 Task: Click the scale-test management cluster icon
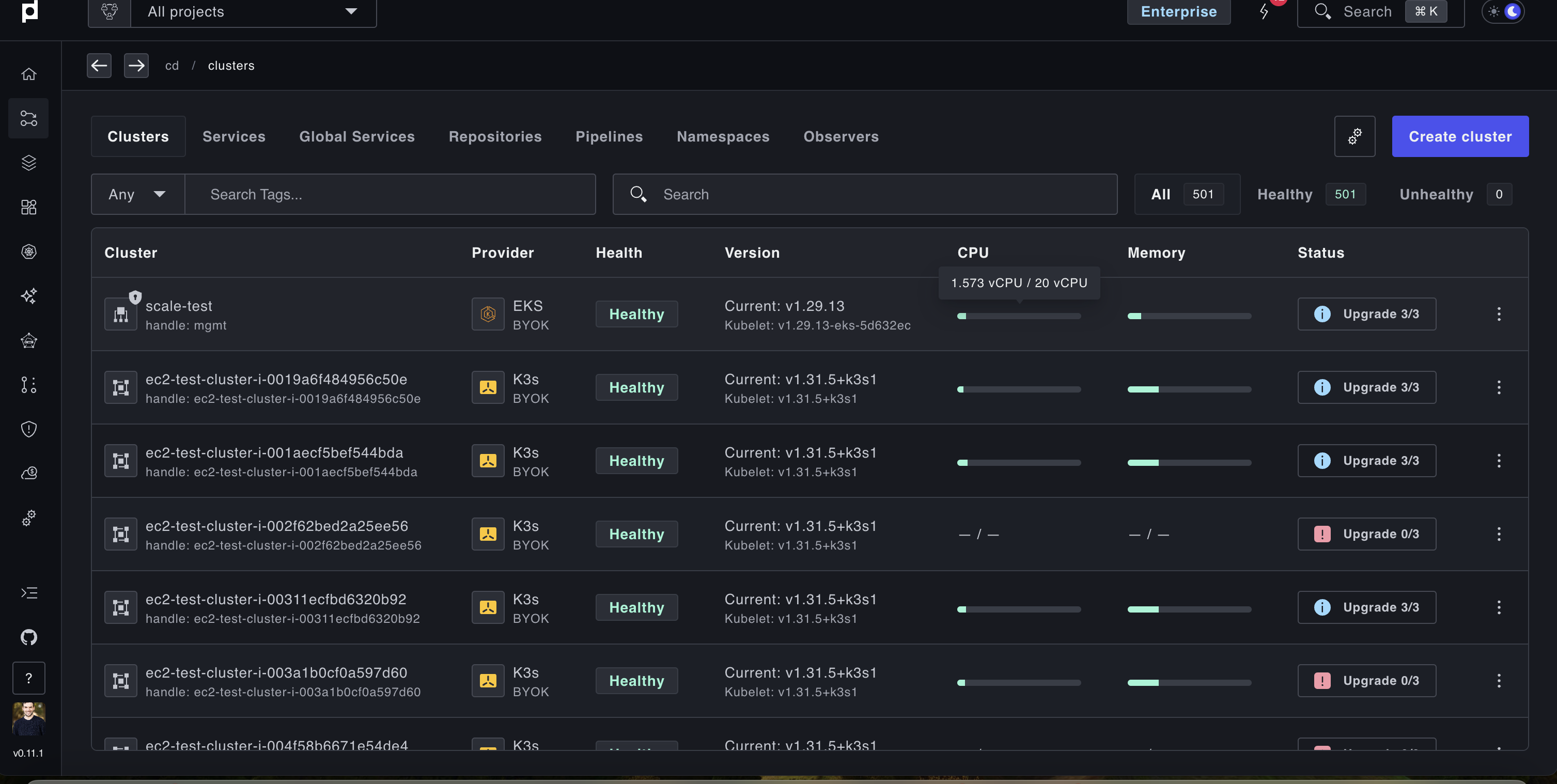(121, 313)
